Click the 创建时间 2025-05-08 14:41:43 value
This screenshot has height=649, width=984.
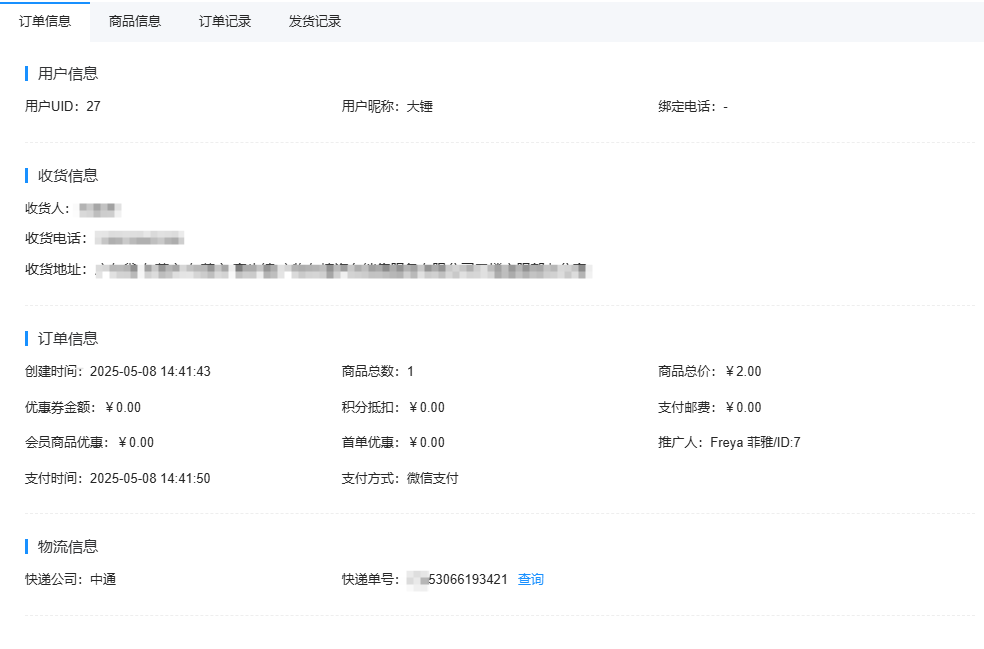pos(150,372)
